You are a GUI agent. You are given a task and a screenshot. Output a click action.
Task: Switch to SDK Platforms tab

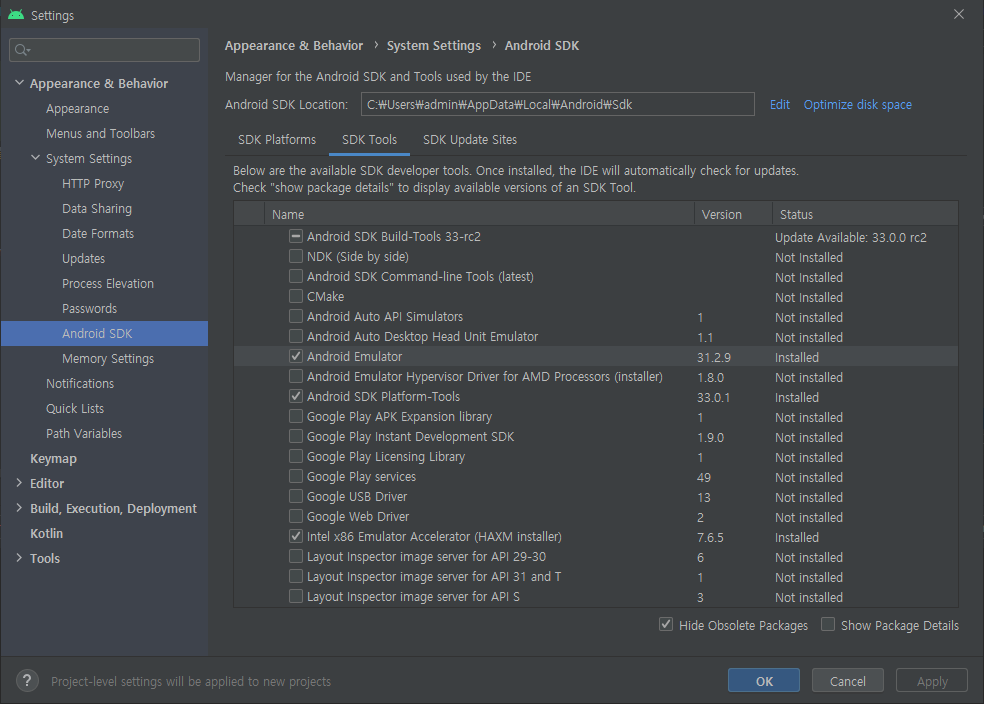click(x=277, y=139)
